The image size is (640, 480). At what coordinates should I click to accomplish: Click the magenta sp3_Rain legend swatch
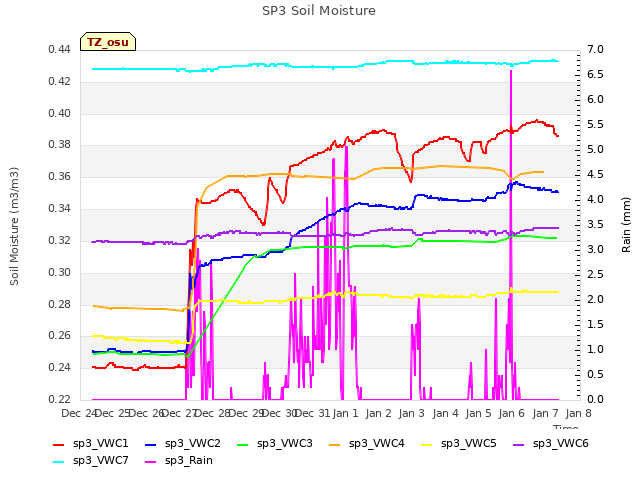point(151,462)
